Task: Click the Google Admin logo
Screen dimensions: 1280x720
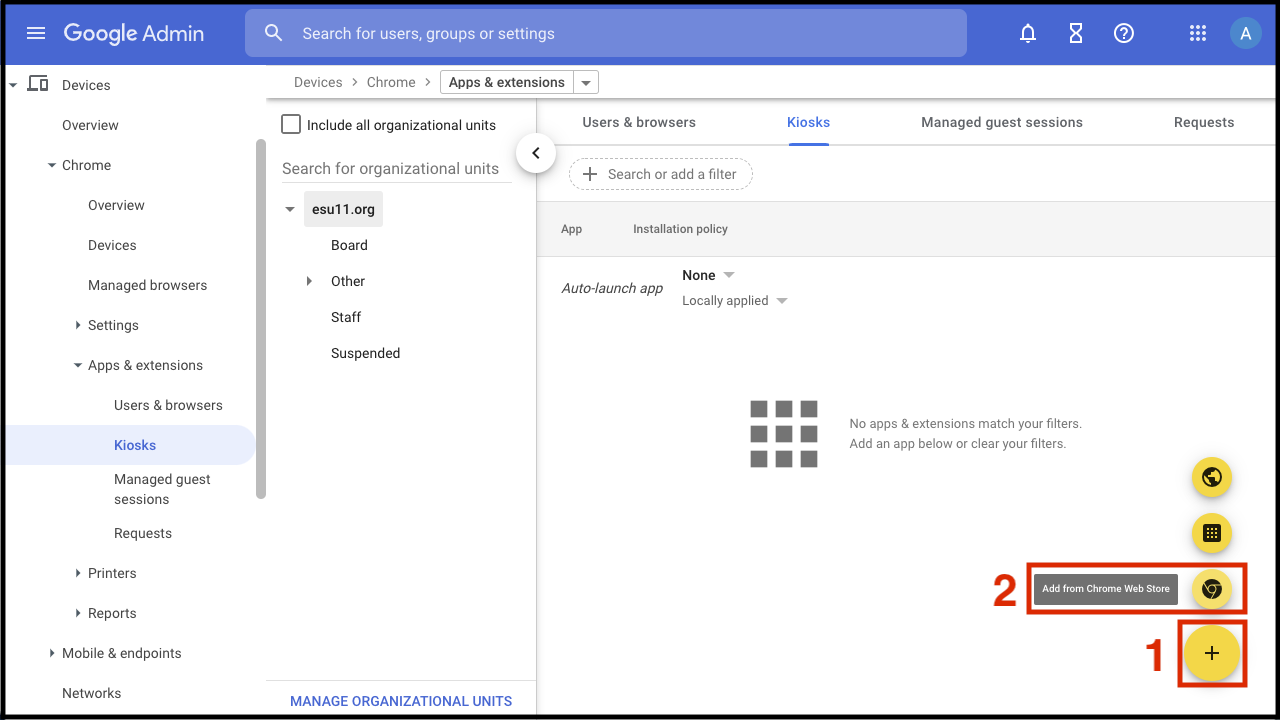Action: click(134, 33)
